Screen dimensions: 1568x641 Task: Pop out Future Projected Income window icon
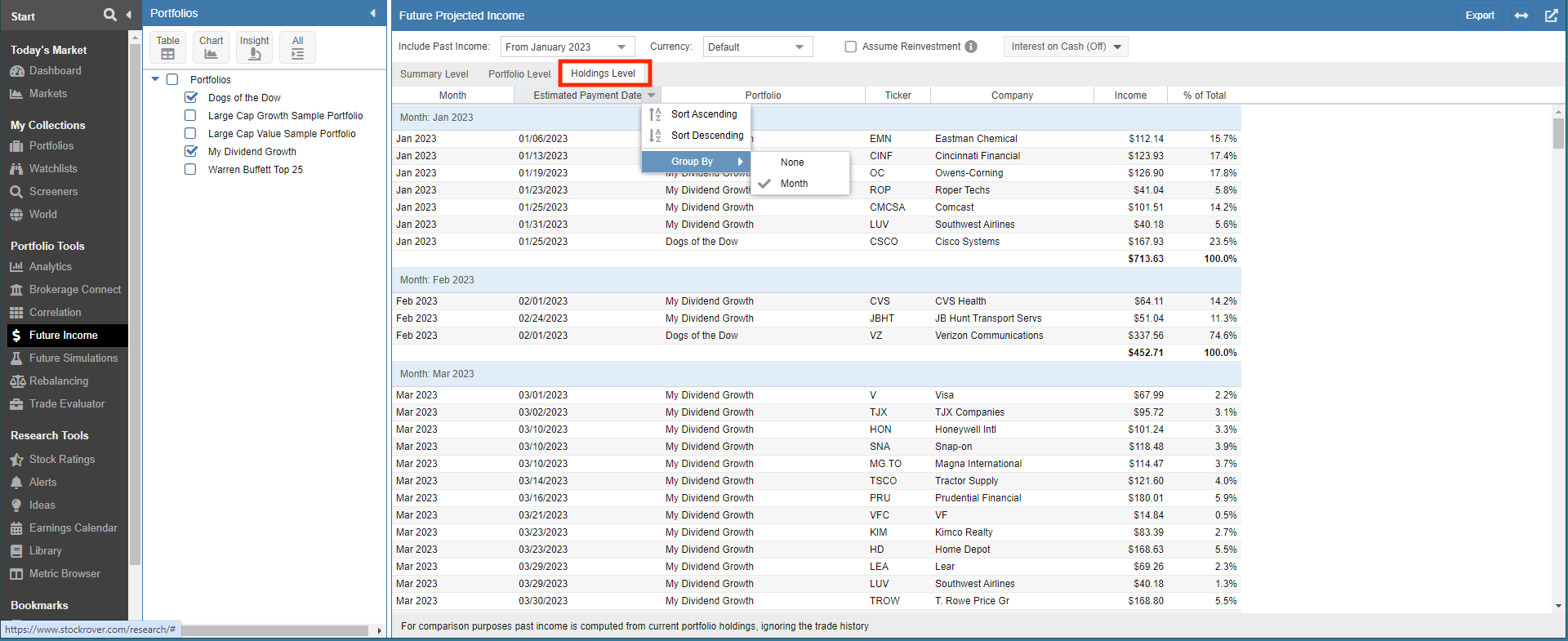1551,16
